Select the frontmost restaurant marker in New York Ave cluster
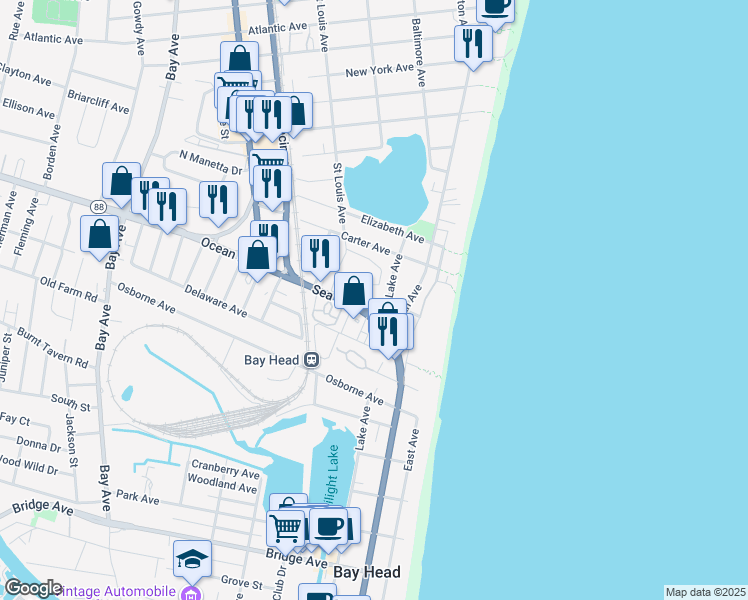The width and height of the screenshot is (748, 600). coord(272,115)
